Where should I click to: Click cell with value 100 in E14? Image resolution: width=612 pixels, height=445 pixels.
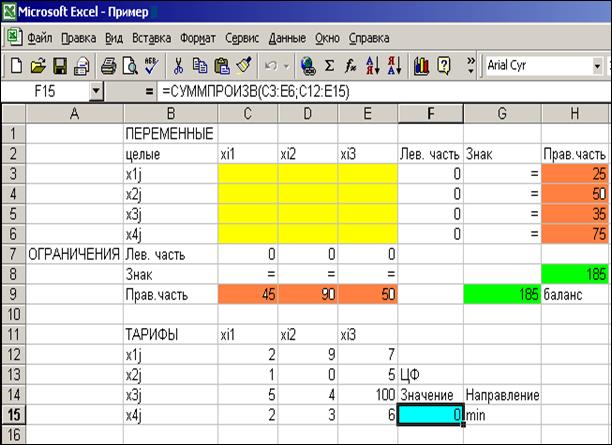[x=368, y=395]
